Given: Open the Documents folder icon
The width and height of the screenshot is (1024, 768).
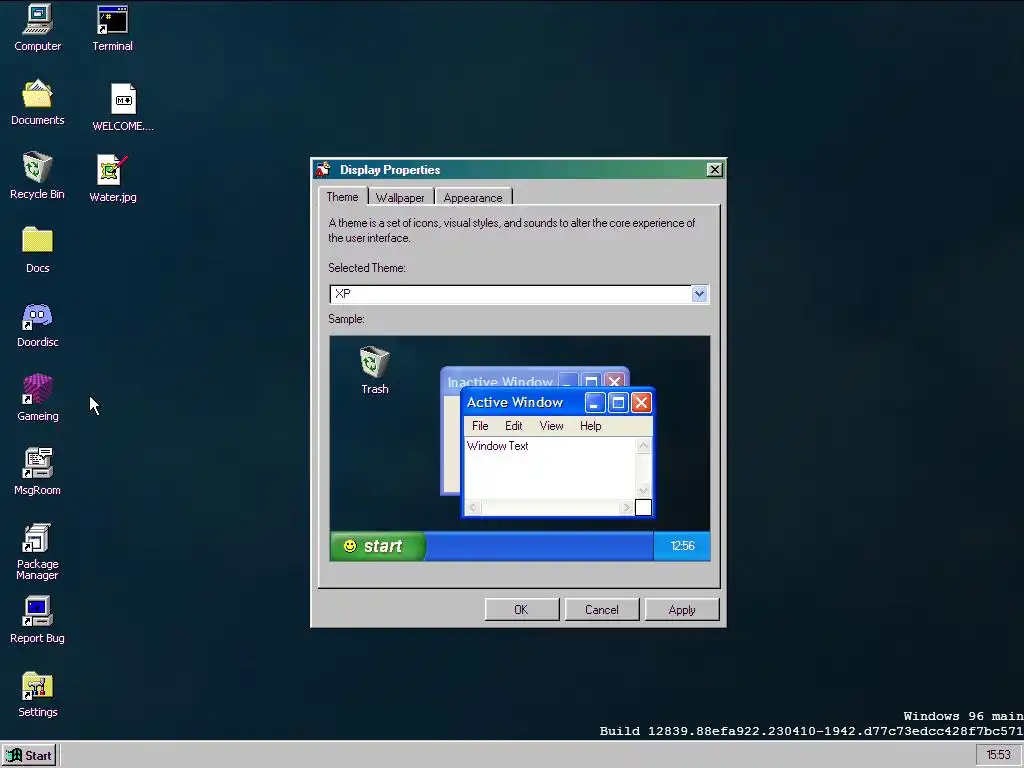Looking at the screenshot, I should click(x=37, y=103).
